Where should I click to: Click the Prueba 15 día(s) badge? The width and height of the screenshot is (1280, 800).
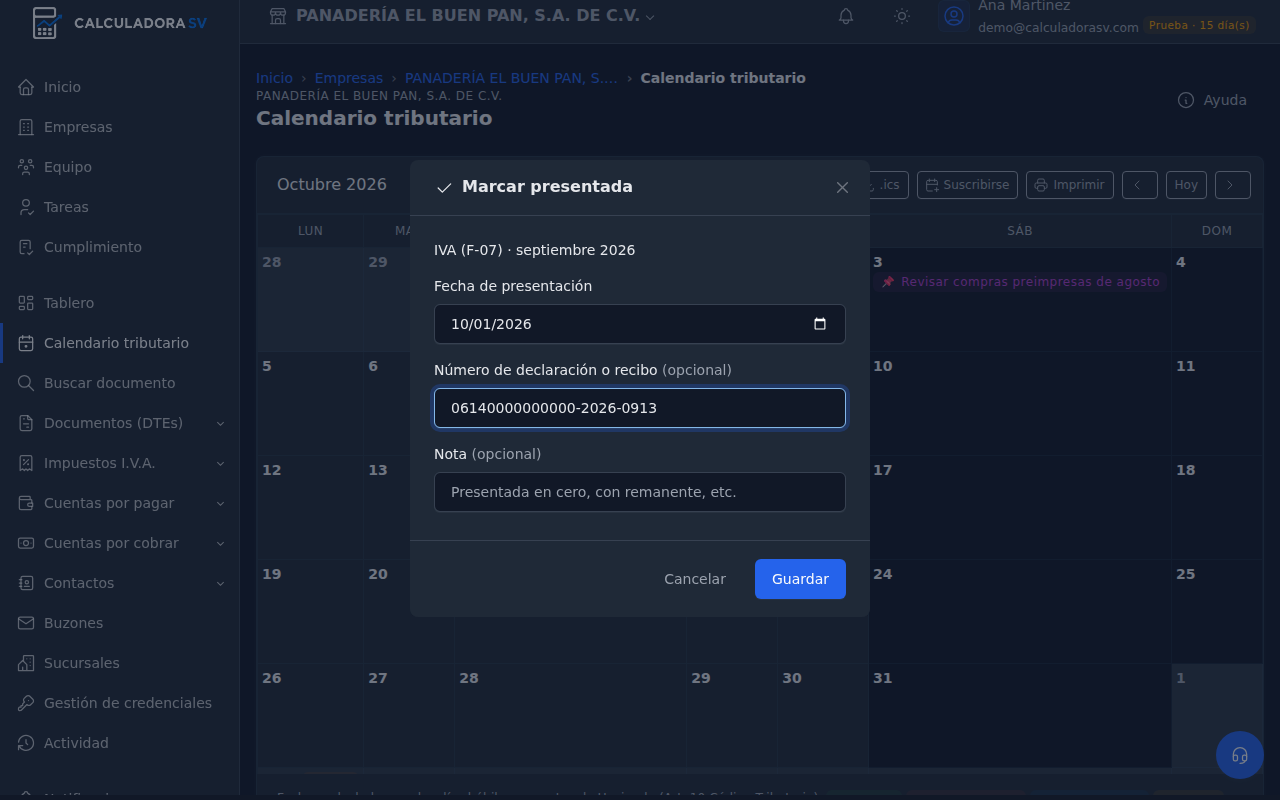(1199, 25)
